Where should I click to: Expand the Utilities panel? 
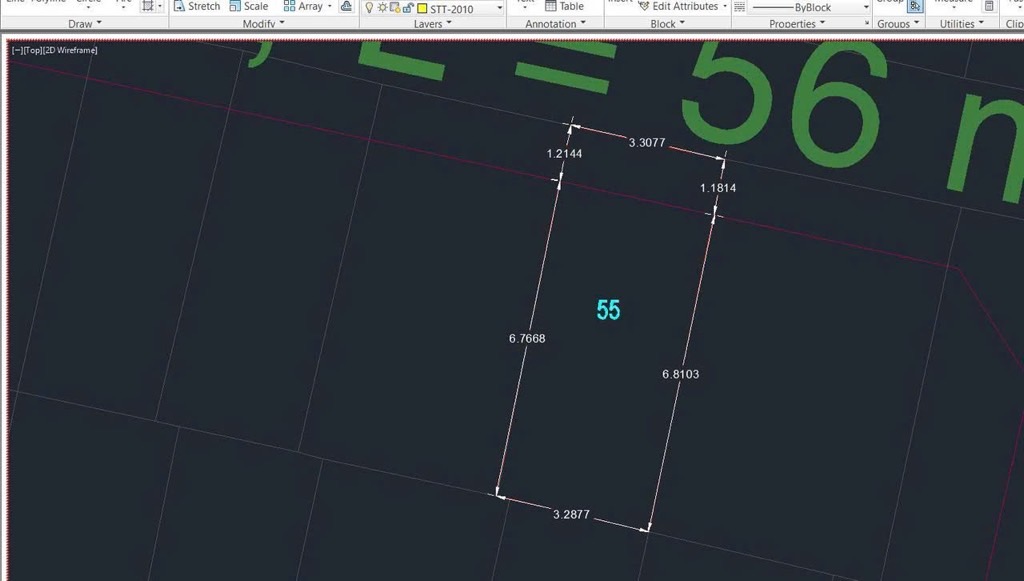[961, 24]
